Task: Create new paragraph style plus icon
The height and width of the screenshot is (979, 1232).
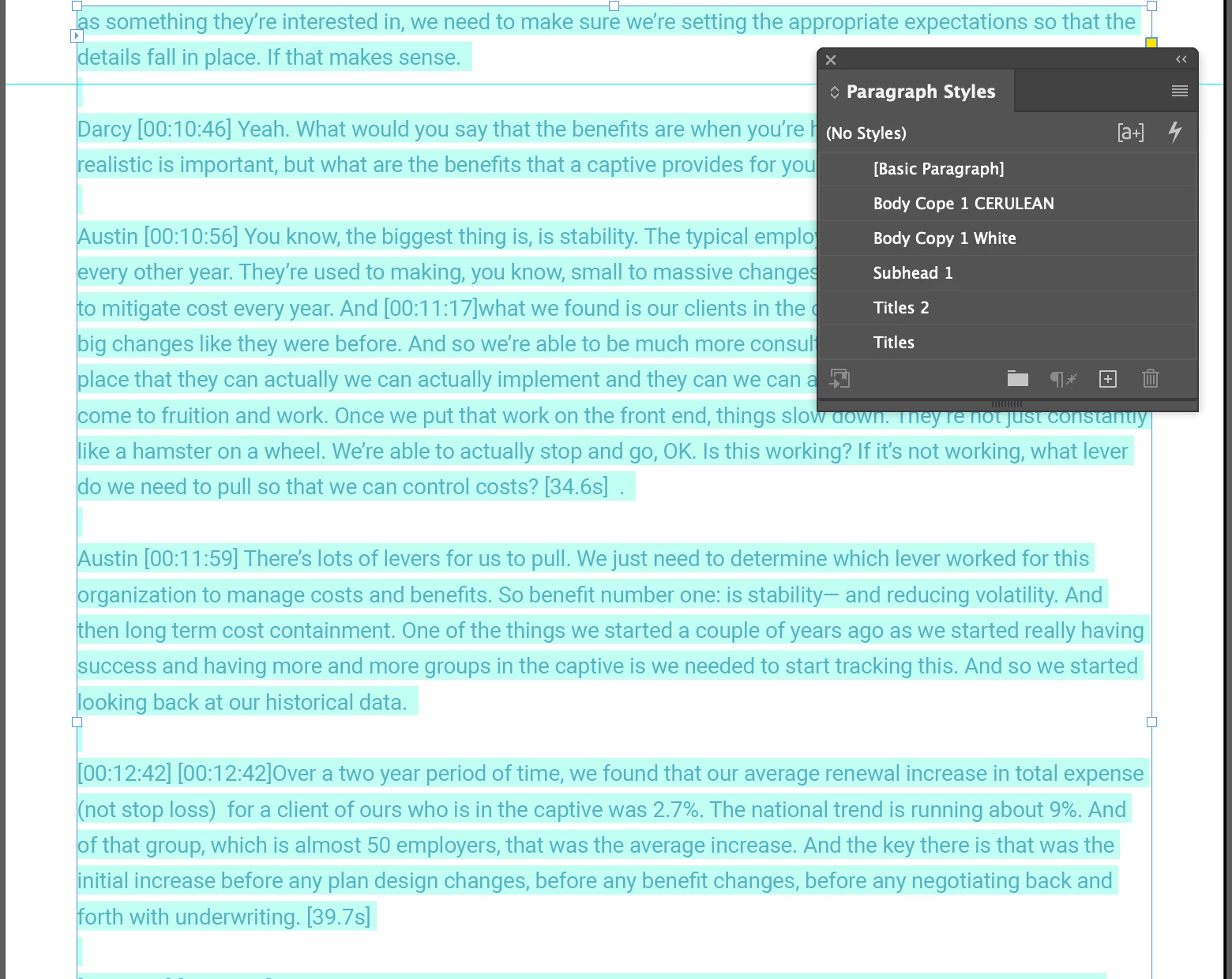Action: pos(1108,379)
